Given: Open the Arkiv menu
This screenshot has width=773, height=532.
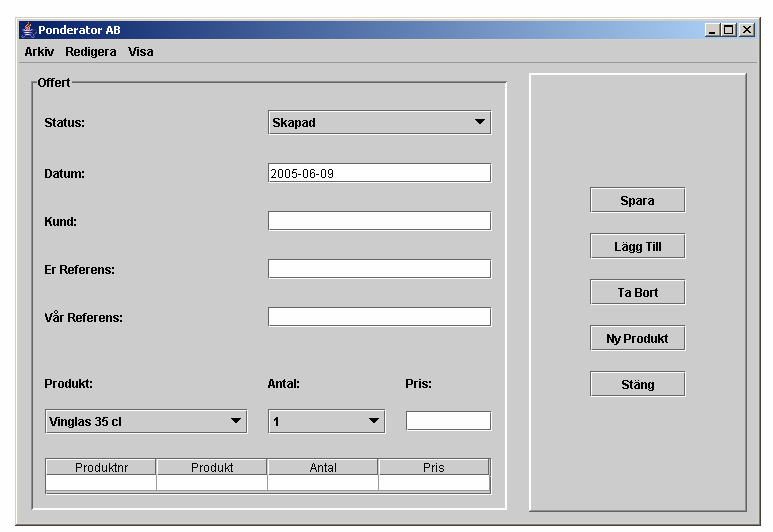Looking at the screenshot, I should click(39, 52).
